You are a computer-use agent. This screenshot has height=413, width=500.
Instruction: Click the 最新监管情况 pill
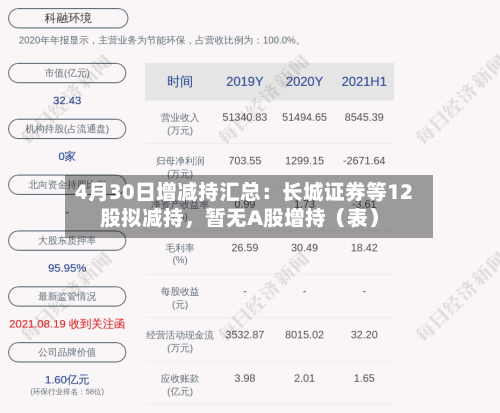67,296
